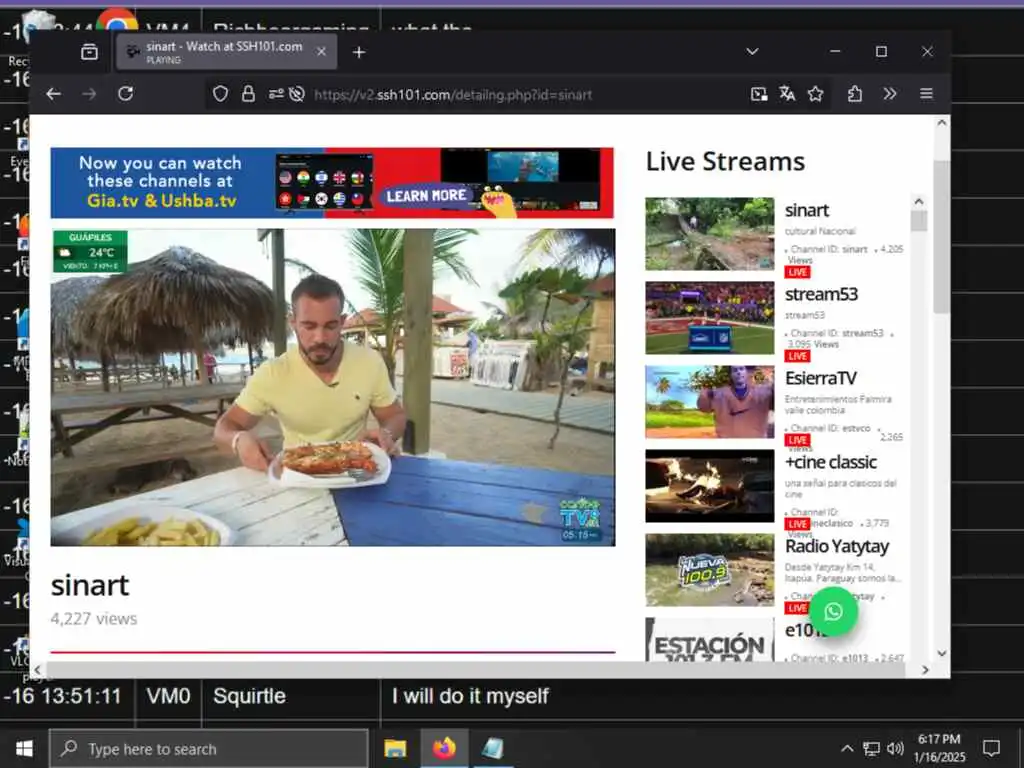The width and height of the screenshot is (1024, 768).
Task: Open the Firefox hamburger menu
Action: tap(926, 94)
